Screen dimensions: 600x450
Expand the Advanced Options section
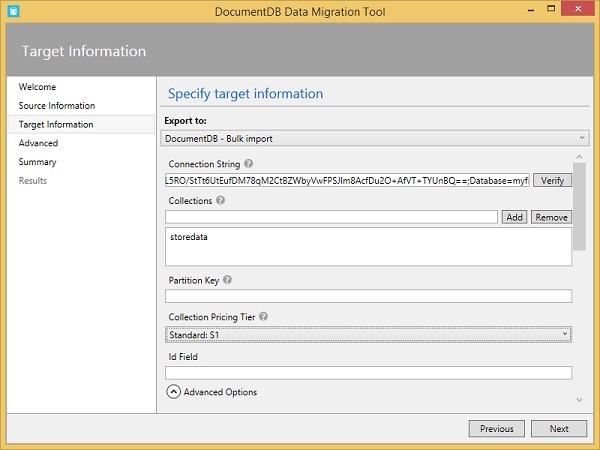173,392
